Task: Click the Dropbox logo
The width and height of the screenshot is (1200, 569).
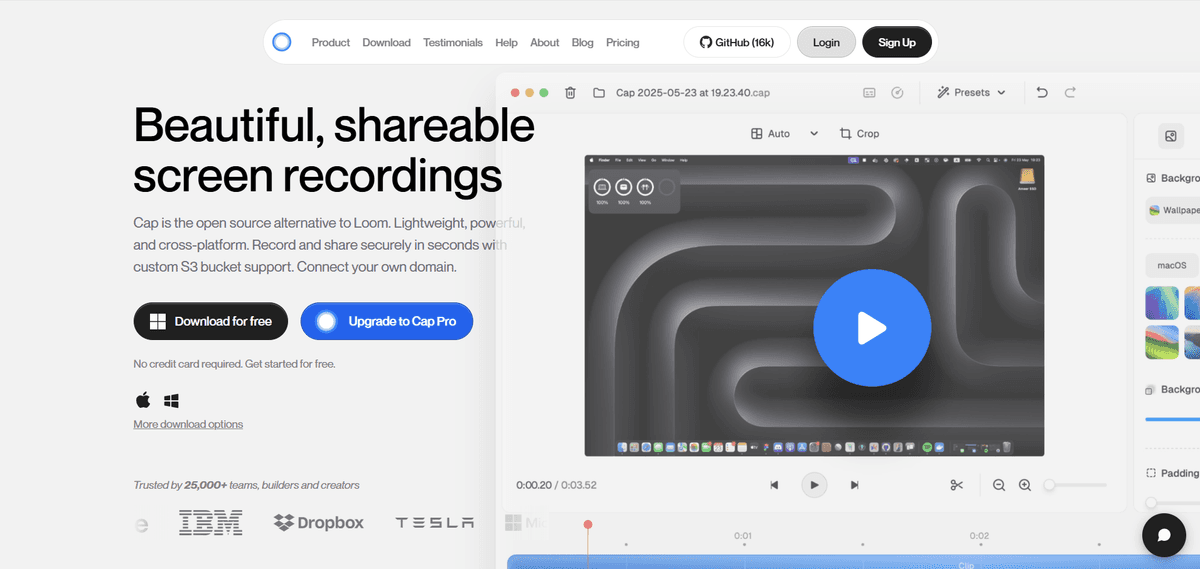Action: 319,522
